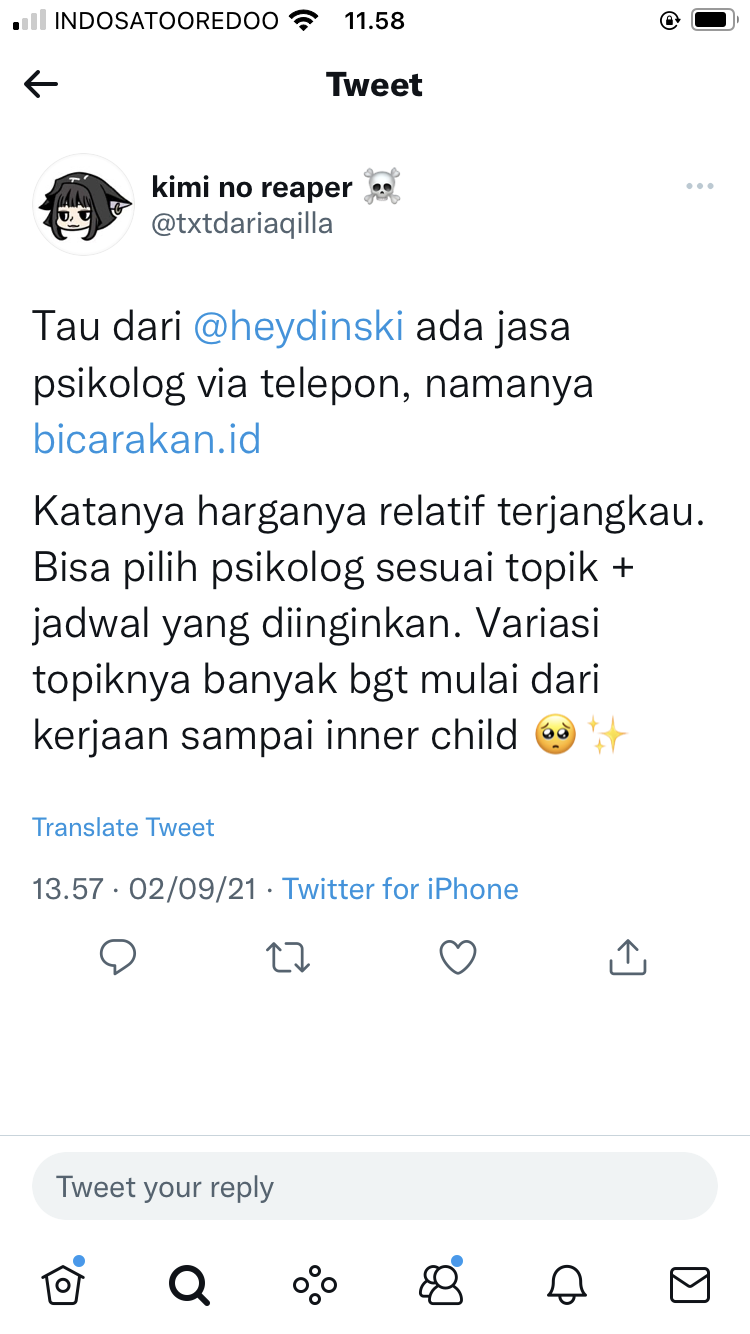Open the @heydinski mention link

(298, 327)
